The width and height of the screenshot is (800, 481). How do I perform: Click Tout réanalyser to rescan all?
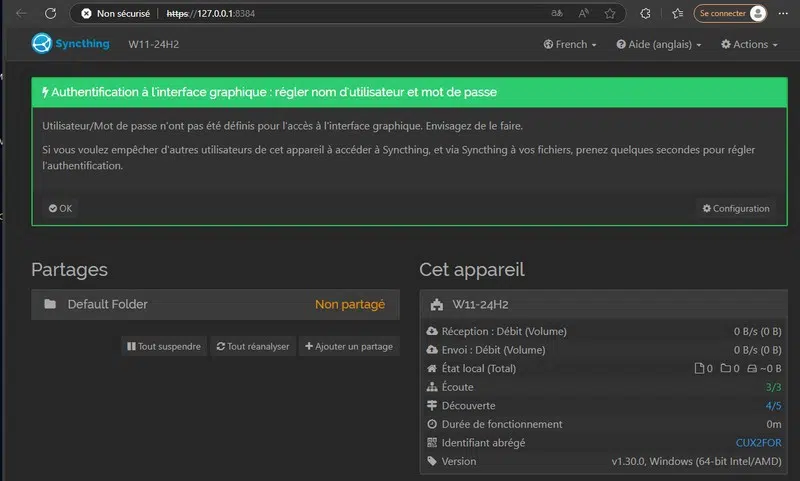(253, 346)
